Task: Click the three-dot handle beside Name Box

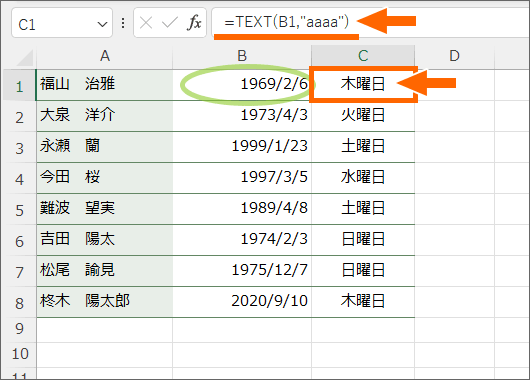Action: 123,23
